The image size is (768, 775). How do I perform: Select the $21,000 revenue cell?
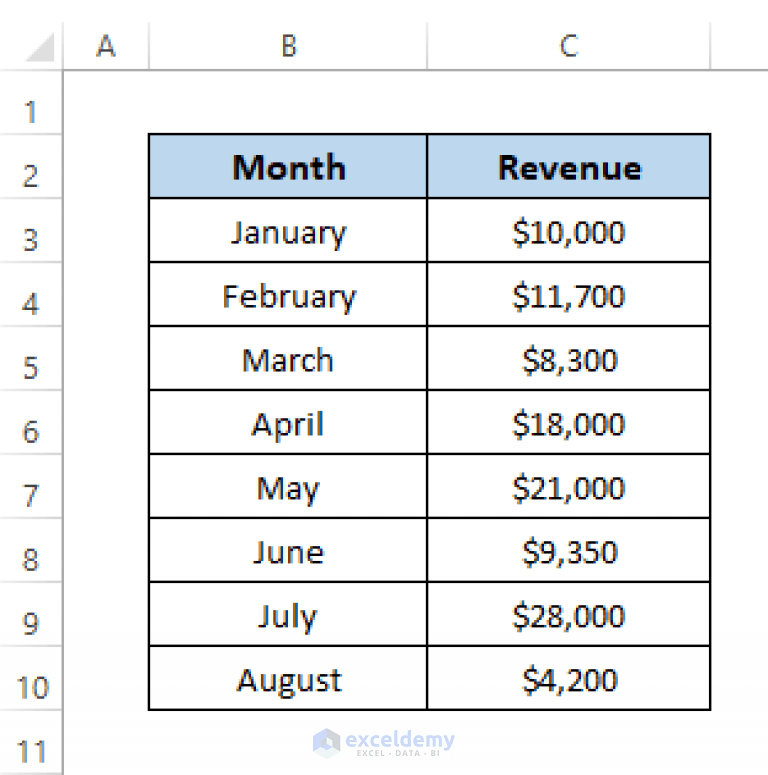tap(569, 486)
